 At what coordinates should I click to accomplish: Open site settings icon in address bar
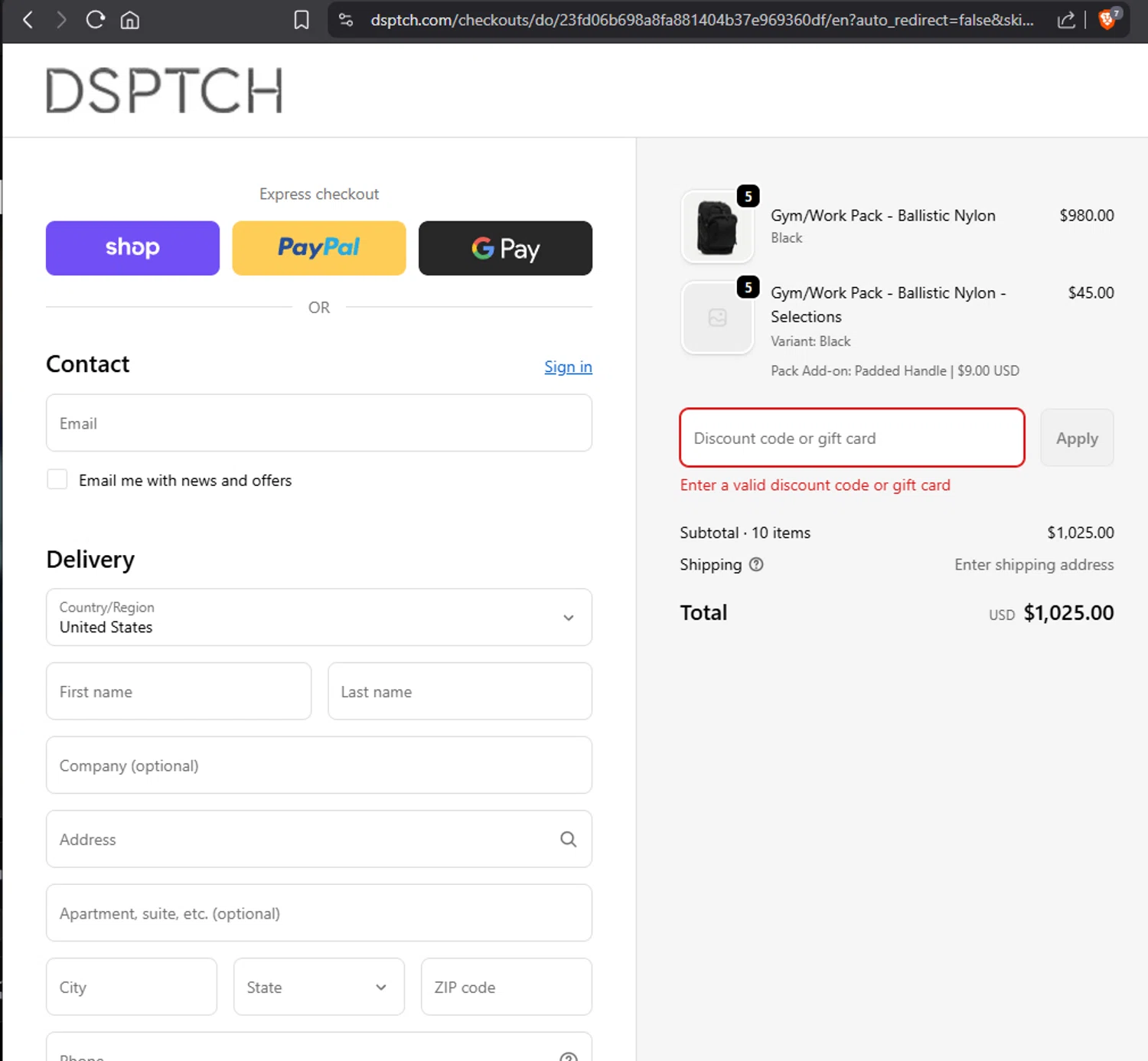click(346, 20)
